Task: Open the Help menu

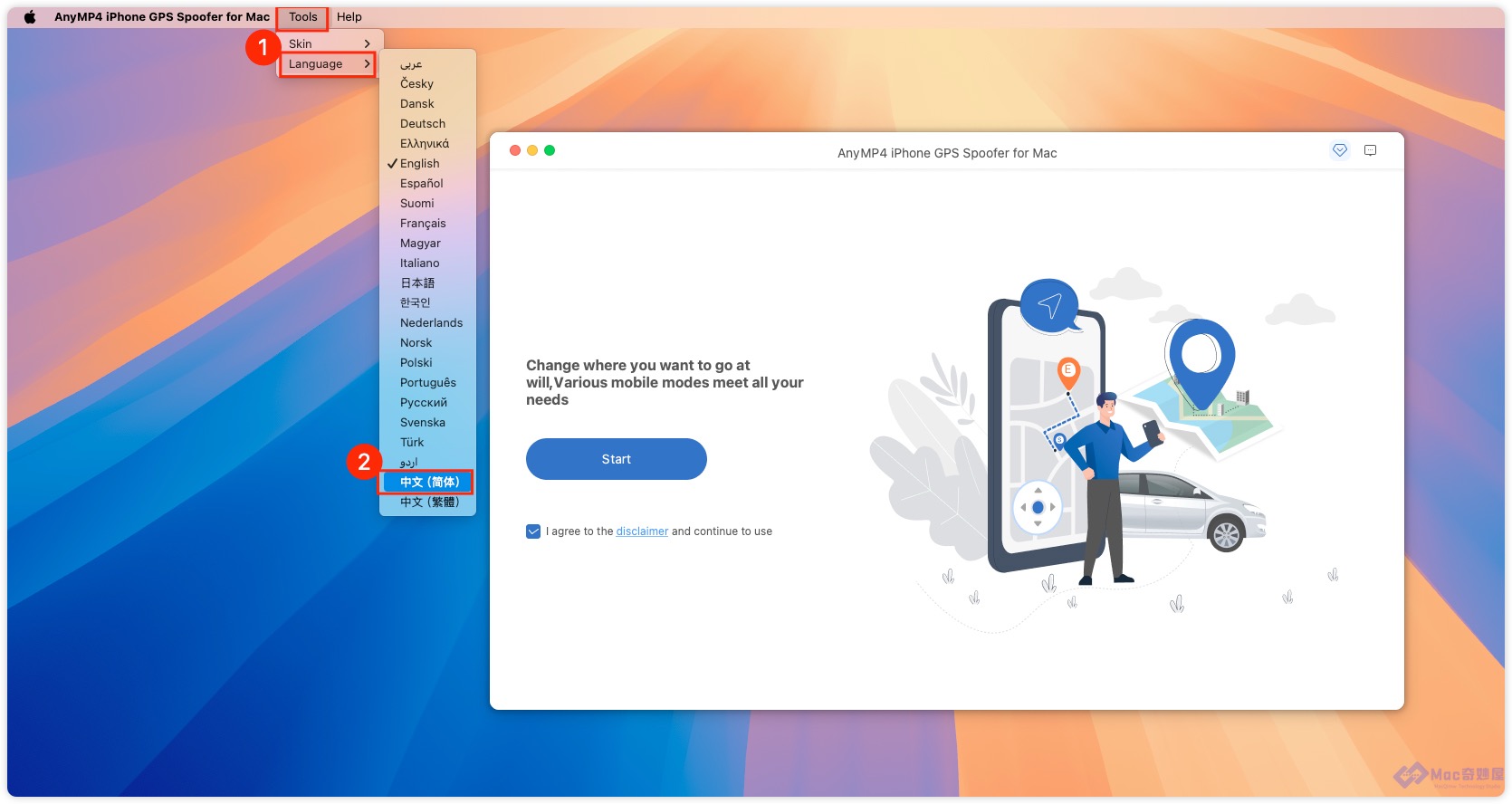Action: click(x=349, y=16)
